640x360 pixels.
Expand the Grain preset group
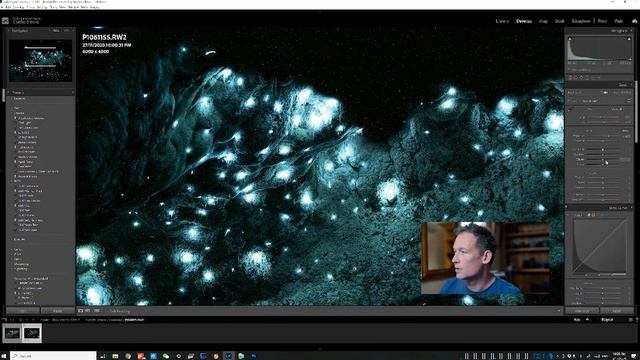click(x=18, y=254)
